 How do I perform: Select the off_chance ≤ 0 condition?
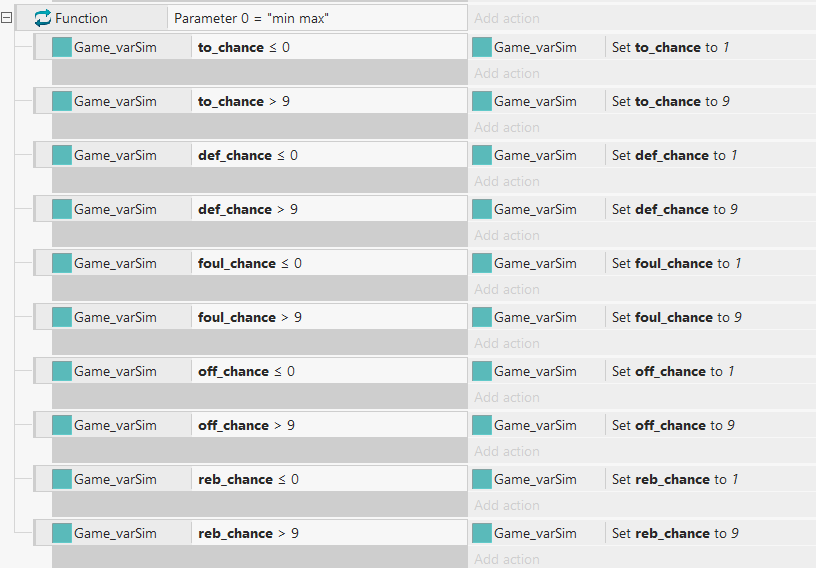329,371
